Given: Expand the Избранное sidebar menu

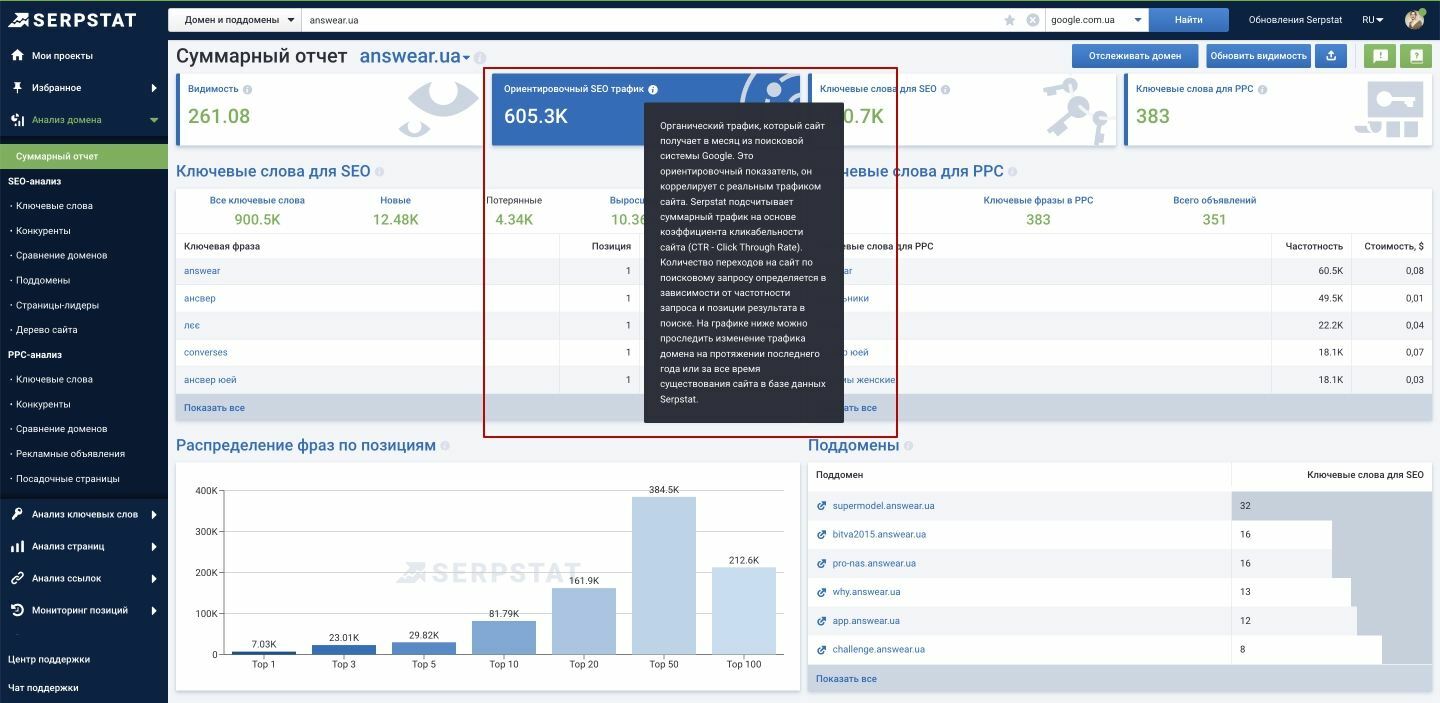Looking at the screenshot, I should coord(84,88).
